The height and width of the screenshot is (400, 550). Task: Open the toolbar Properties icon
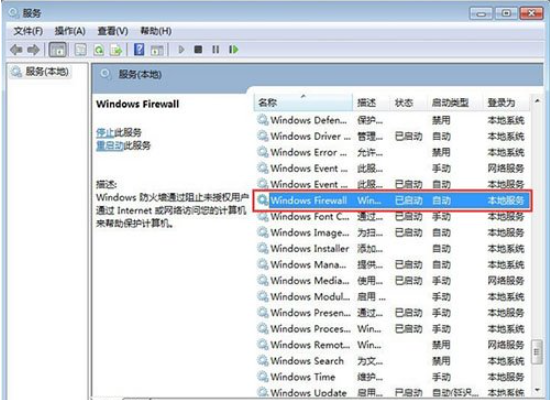(x=81, y=49)
